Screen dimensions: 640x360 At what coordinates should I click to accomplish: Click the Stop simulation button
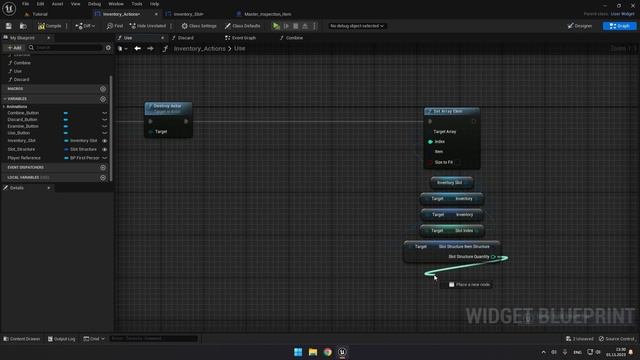coord(296,26)
